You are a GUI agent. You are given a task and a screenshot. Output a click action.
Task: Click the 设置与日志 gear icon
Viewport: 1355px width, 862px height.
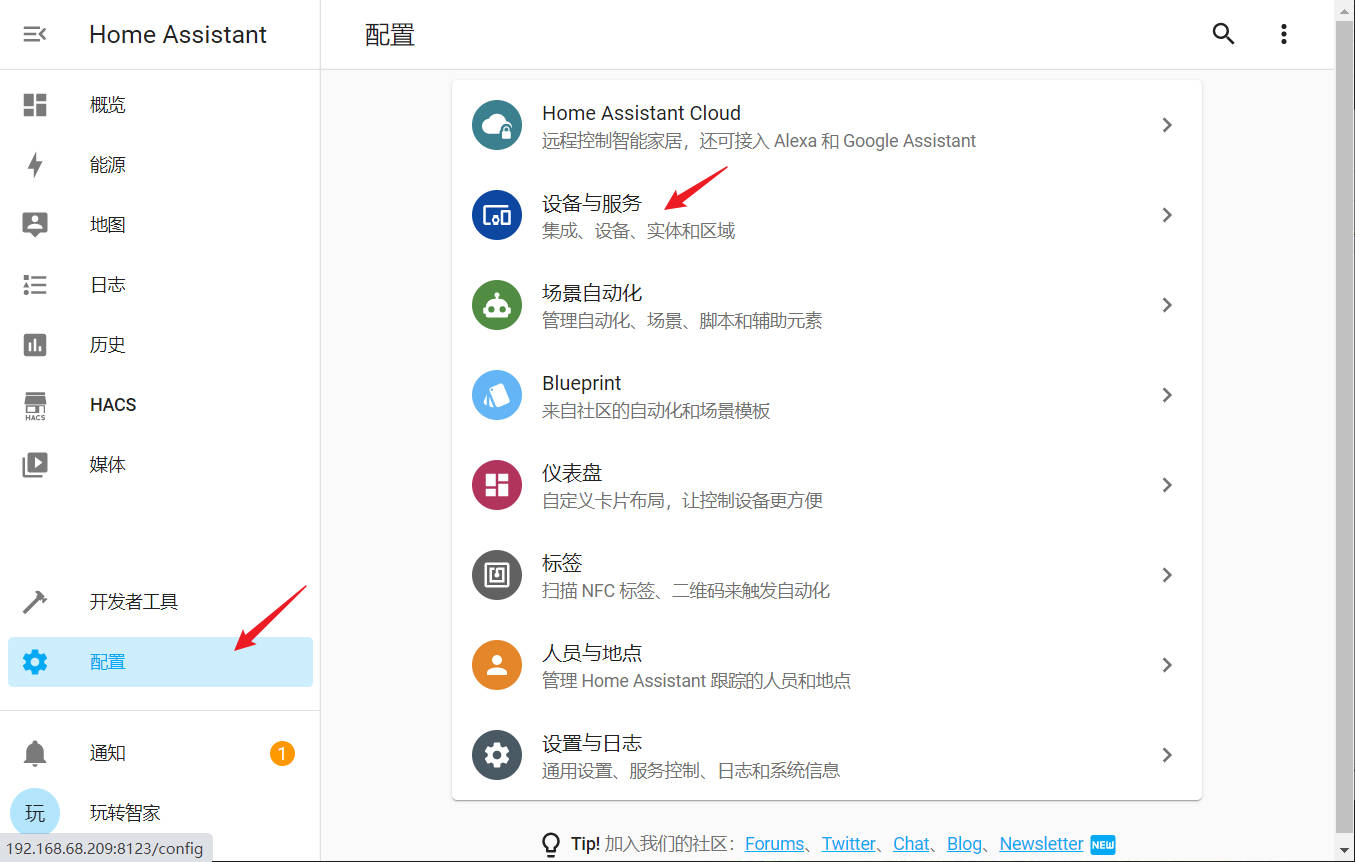pyautogui.click(x=497, y=755)
